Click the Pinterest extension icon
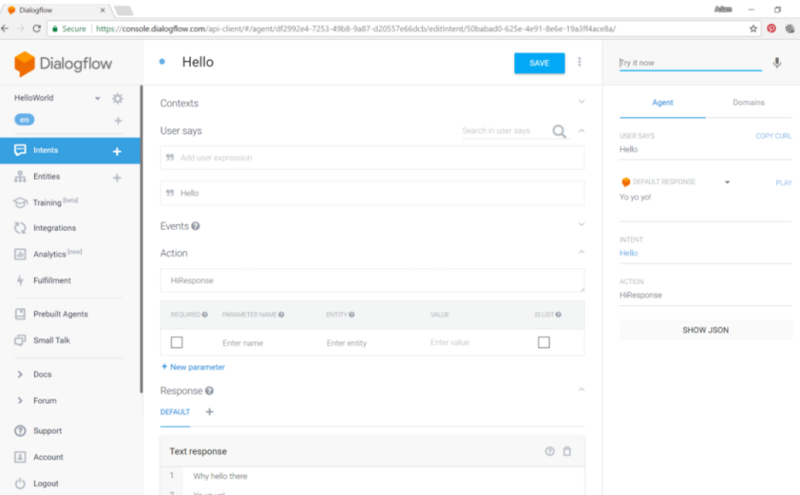This screenshot has width=800, height=495. pos(771,29)
